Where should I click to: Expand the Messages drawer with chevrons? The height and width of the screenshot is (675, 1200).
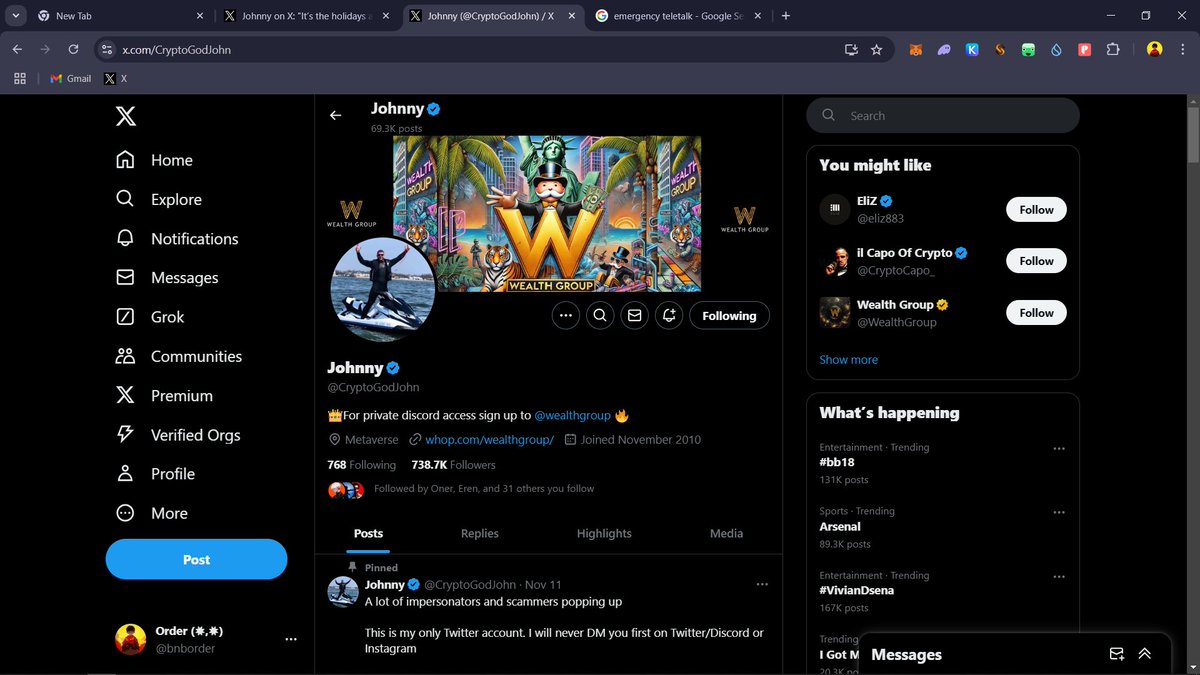1145,654
